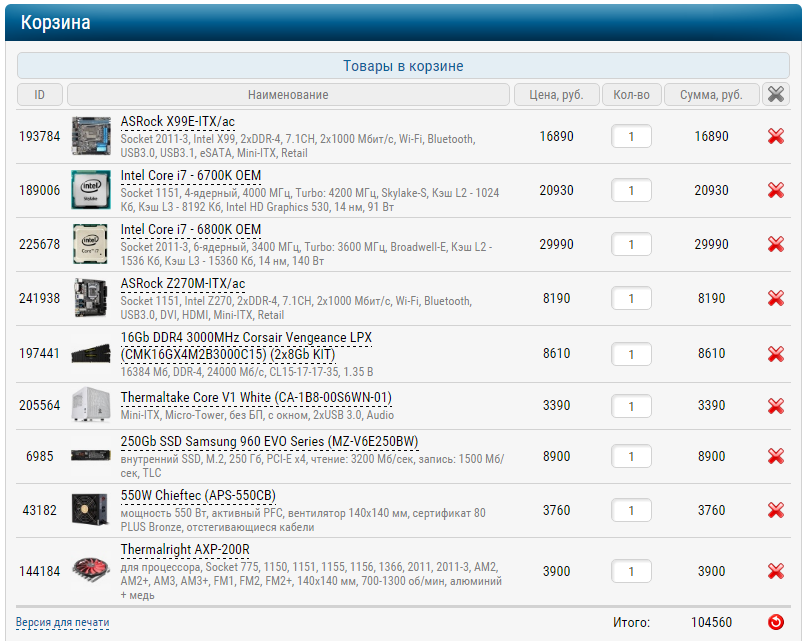Delete Intel Core i7 - 6700K OEM row

776,190
